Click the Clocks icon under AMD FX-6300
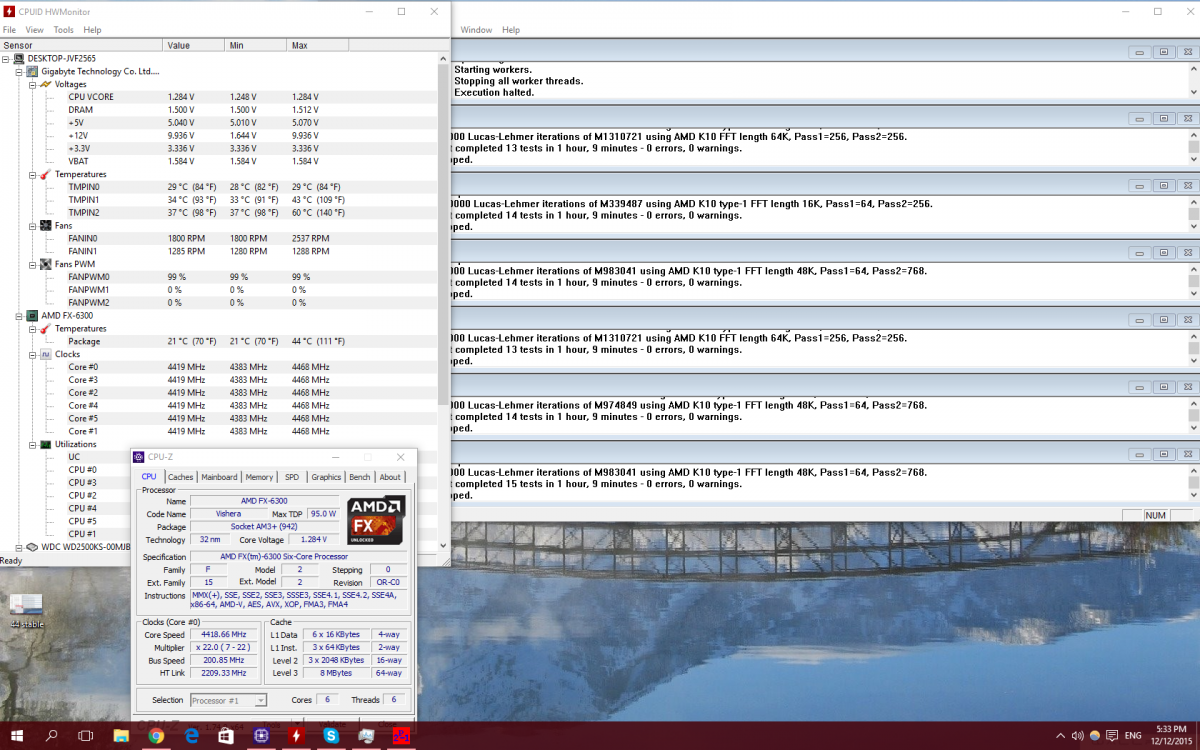Screen dimensions: 1200x750 coord(45,354)
